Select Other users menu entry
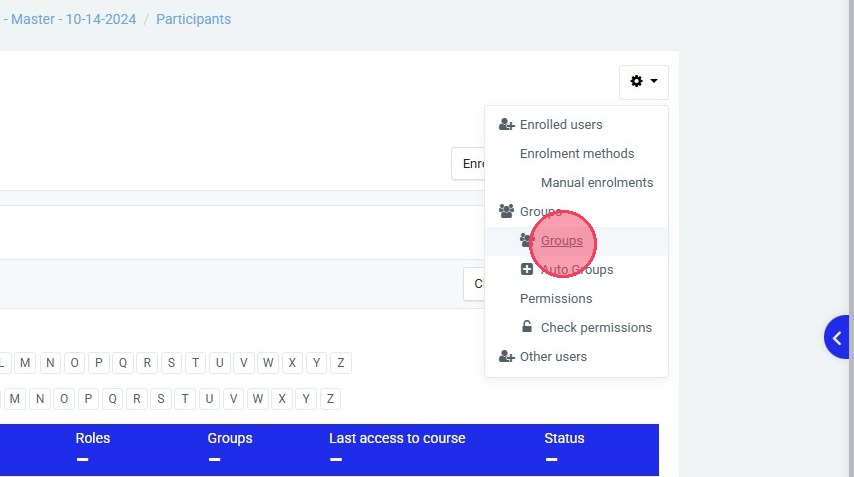This screenshot has height=477, width=854. pos(553,357)
